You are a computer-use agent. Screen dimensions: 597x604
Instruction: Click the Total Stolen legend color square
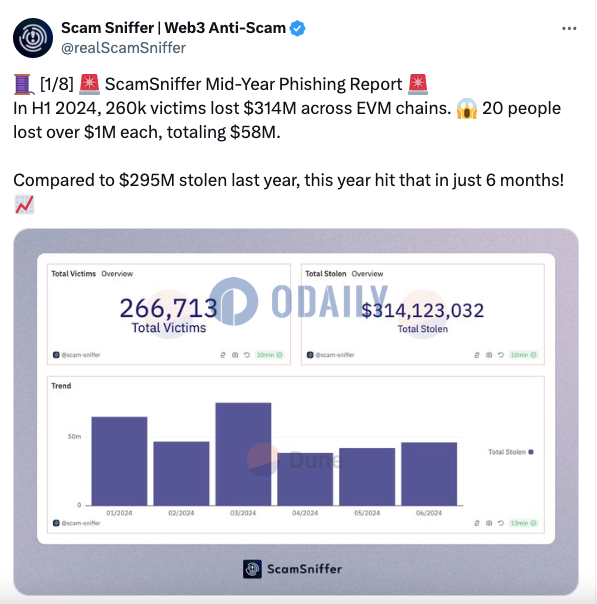(531, 452)
